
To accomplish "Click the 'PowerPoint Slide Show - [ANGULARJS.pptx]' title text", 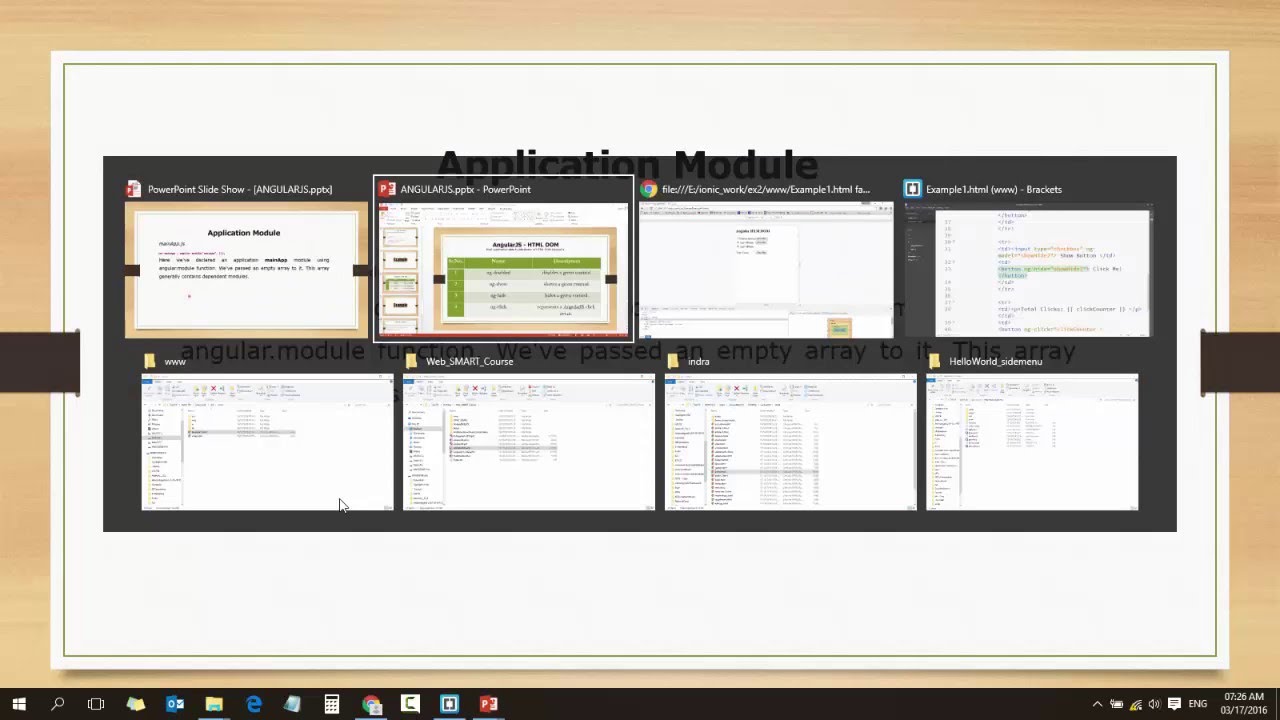I will [240, 189].
